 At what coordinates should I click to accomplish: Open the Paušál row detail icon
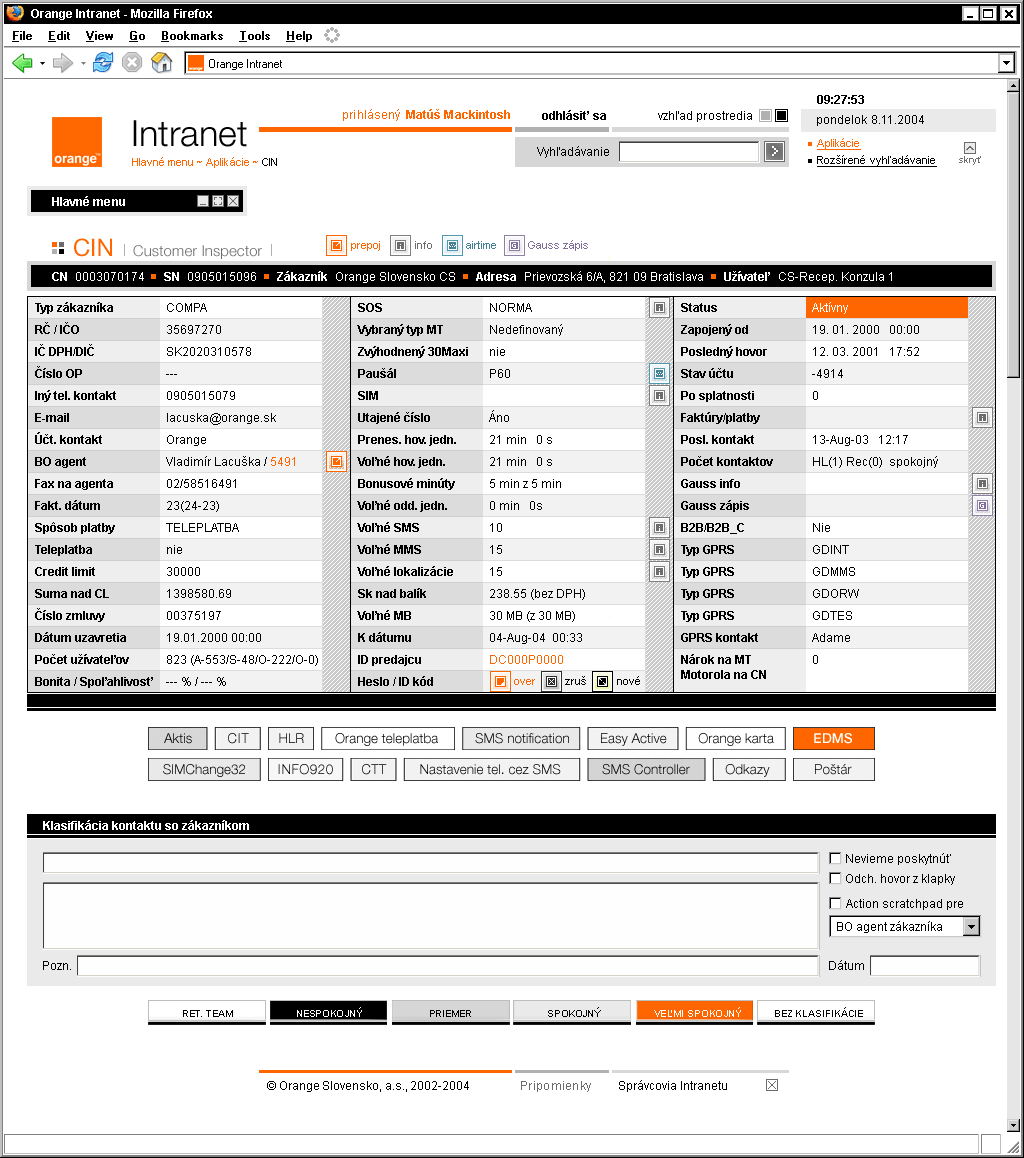(659, 374)
